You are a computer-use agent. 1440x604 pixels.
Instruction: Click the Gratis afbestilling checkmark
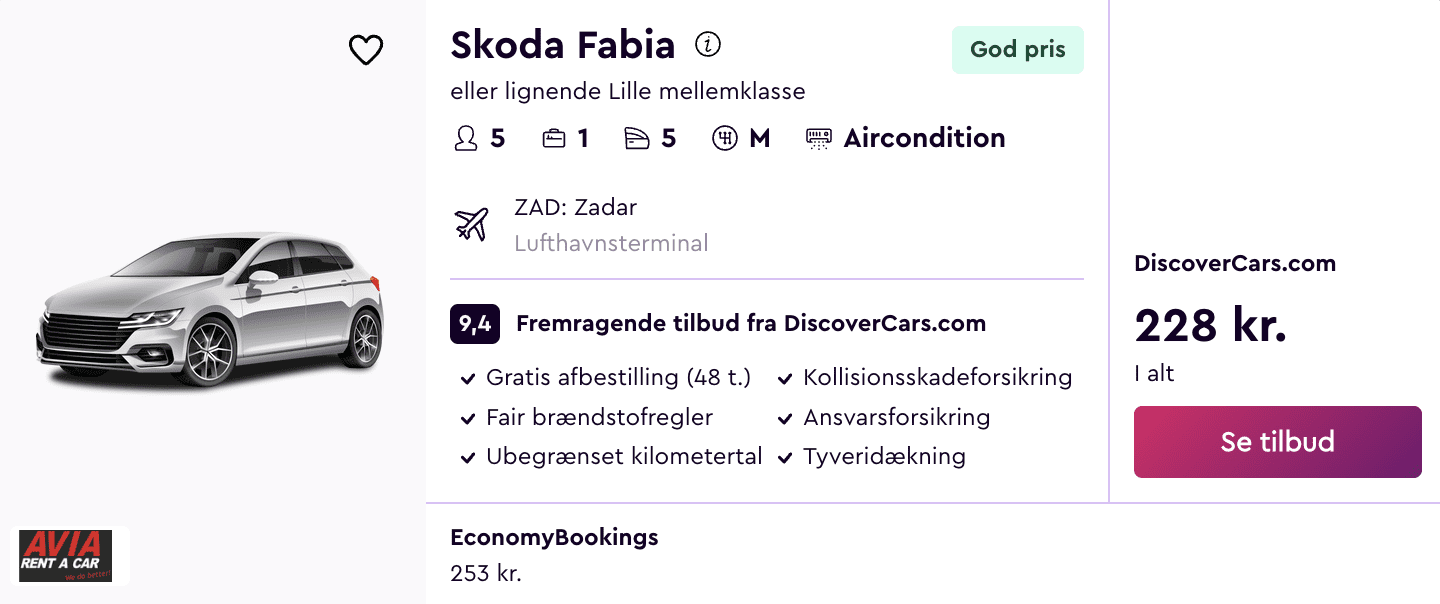point(467,379)
